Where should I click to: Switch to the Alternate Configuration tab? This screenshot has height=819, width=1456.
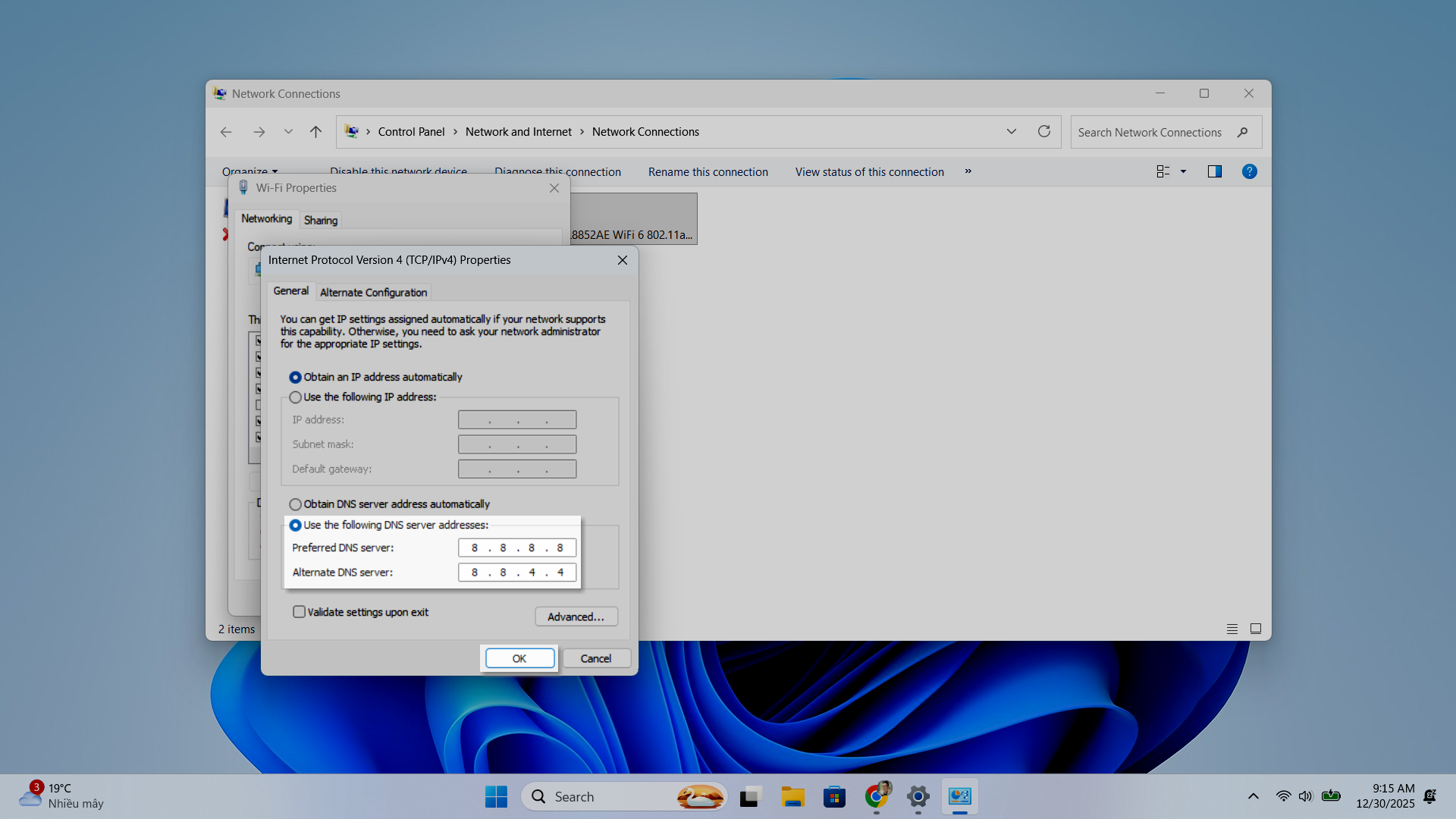point(373,293)
